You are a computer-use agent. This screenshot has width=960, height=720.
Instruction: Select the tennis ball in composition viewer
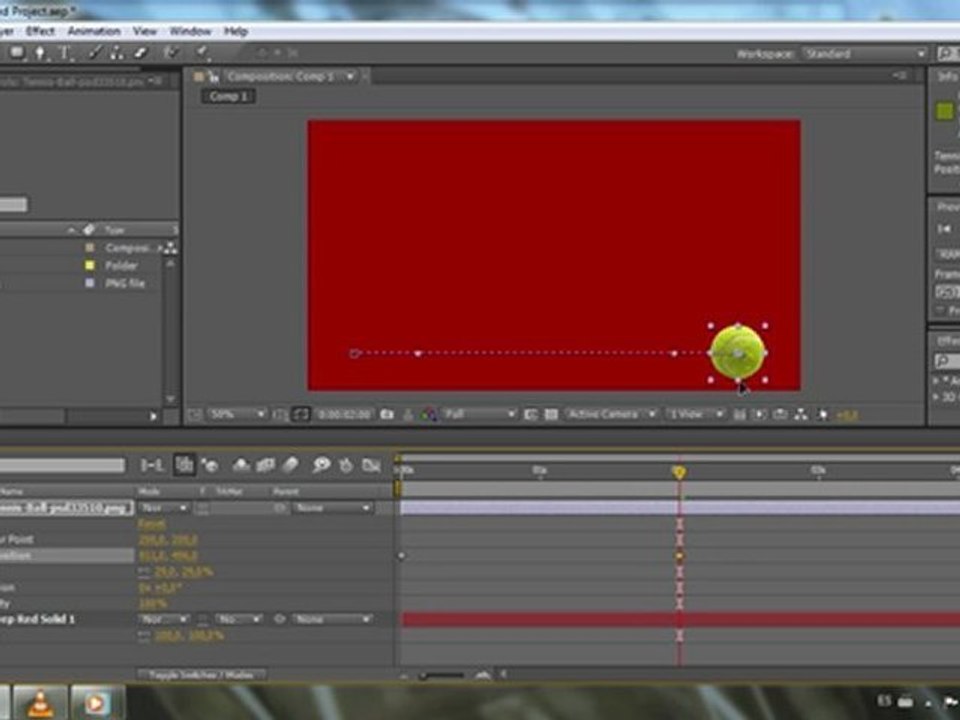point(738,353)
